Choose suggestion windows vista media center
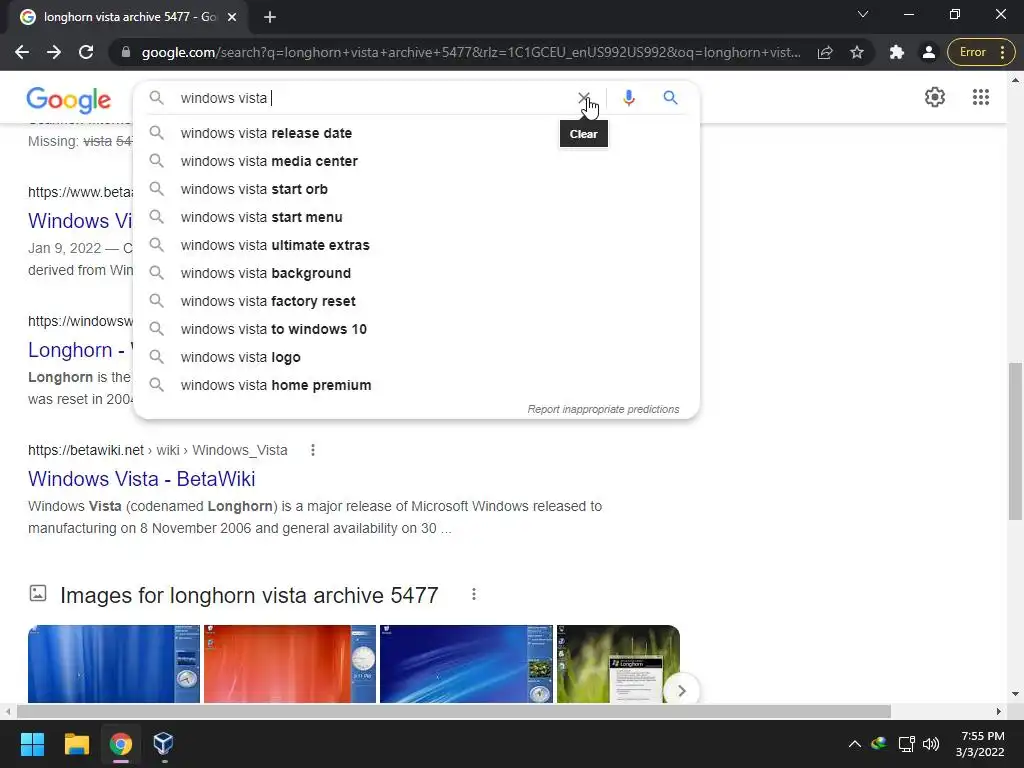Viewport: 1024px width, 768px height. tap(416, 161)
